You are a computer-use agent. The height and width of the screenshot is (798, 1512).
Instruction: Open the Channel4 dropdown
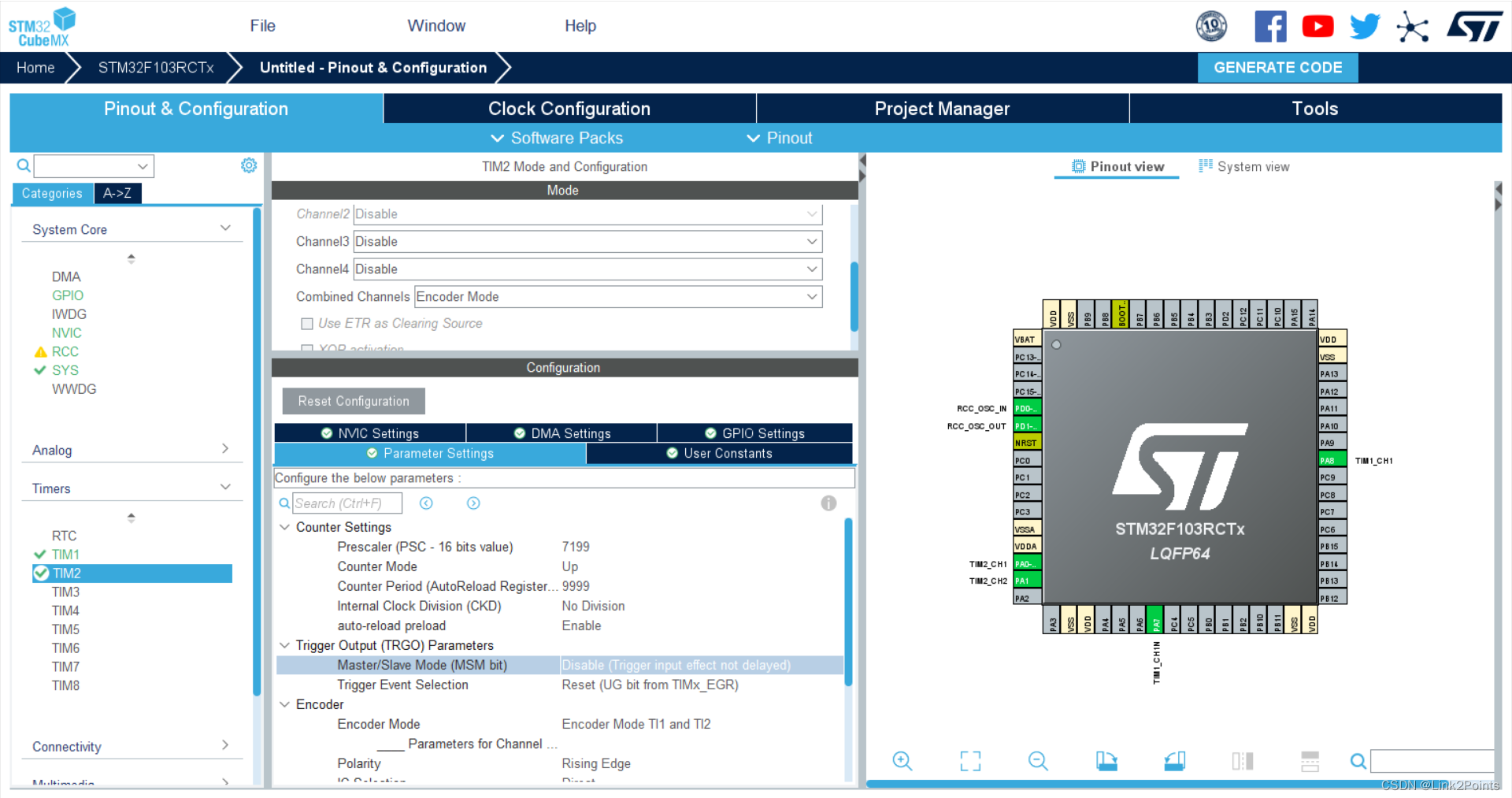[587, 269]
